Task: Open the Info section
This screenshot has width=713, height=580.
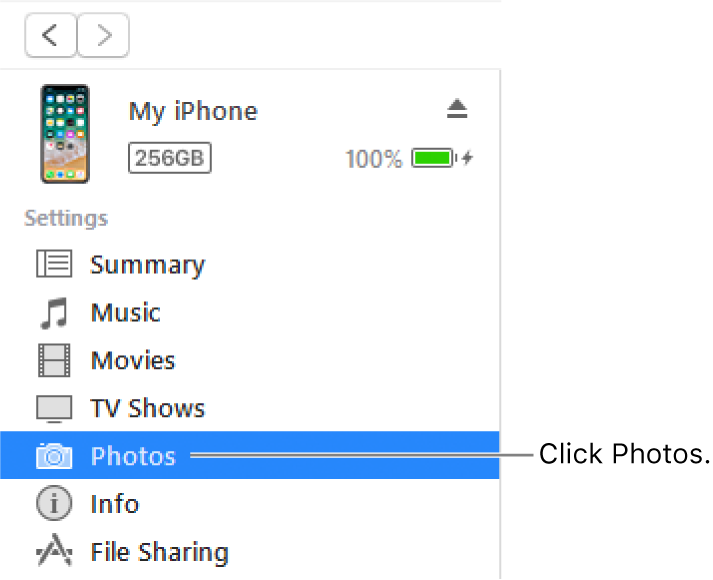Action: click(x=114, y=504)
